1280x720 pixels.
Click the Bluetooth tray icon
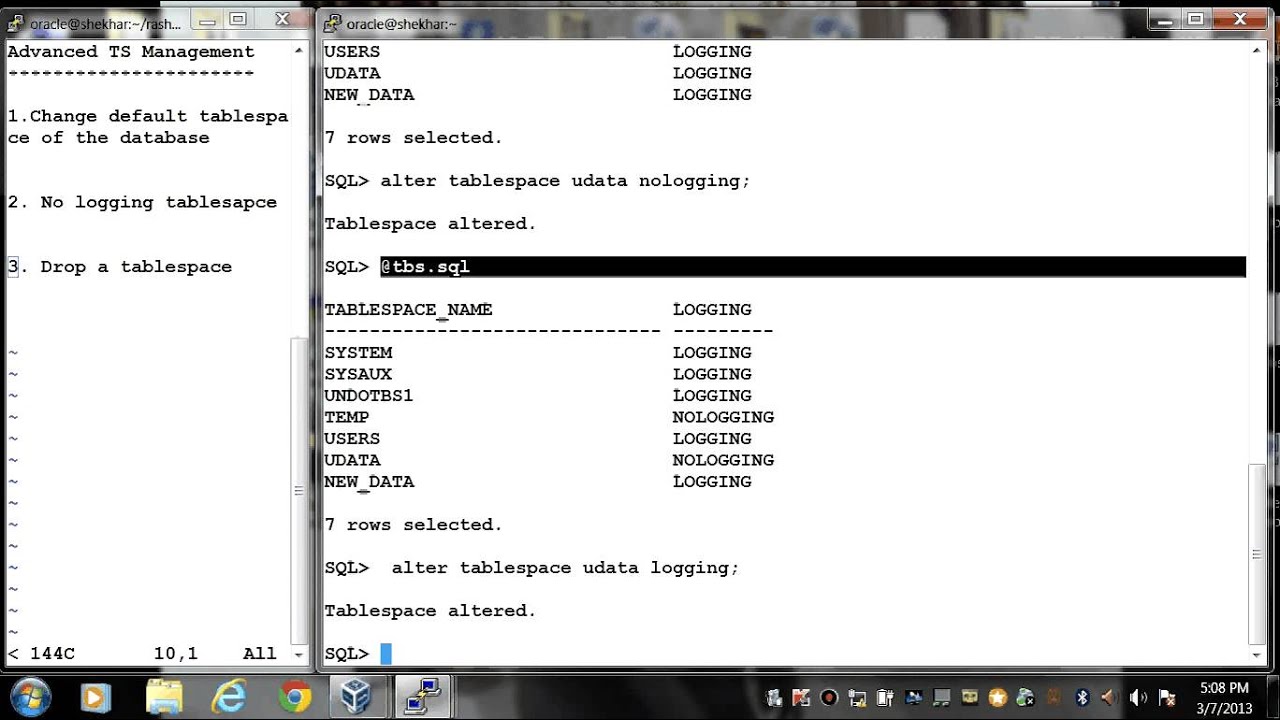(x=1082, y=698)
